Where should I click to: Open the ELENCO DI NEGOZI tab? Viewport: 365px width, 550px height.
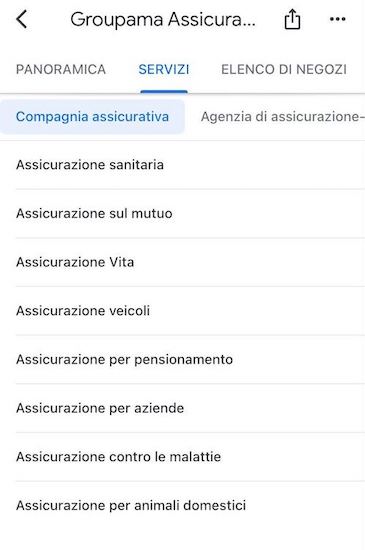(x=284, y=69)
